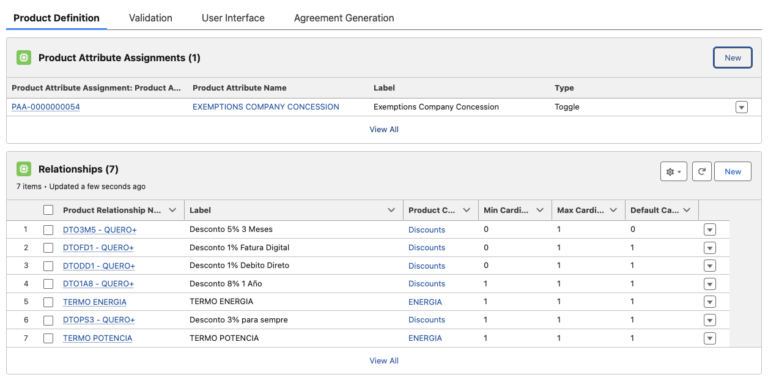Click the Relationships (7) heading
The width and height of the screenshot is (768, 380).
coord(78,169)
